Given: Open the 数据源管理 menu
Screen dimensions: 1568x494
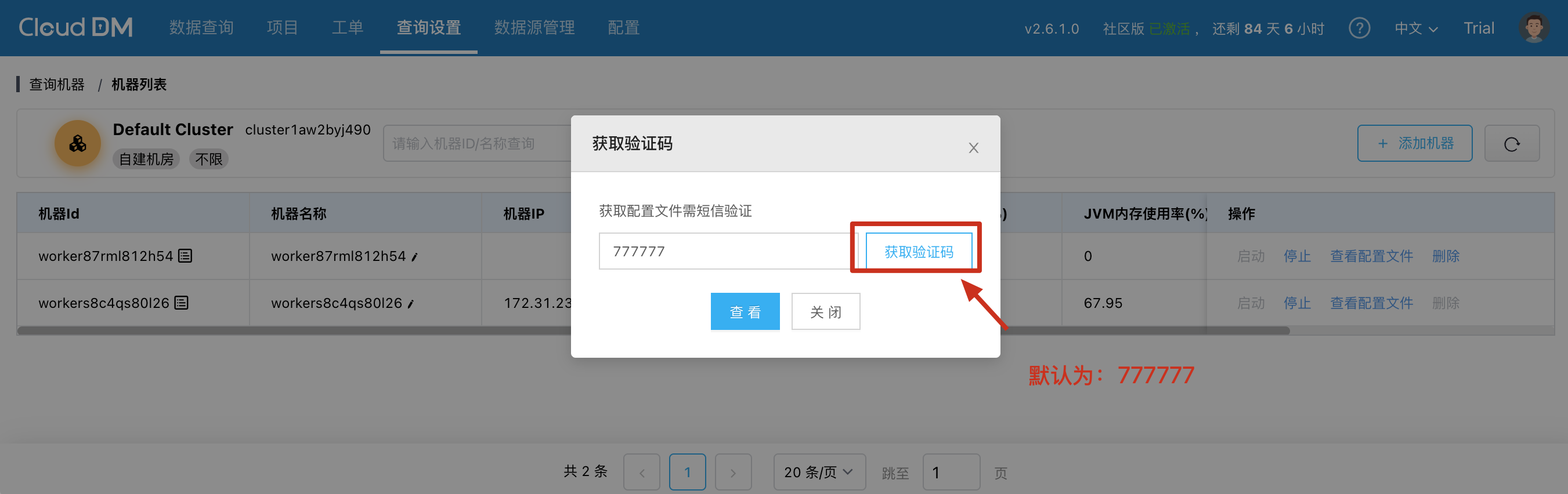Looking at the screenshot, I should 534,28.
